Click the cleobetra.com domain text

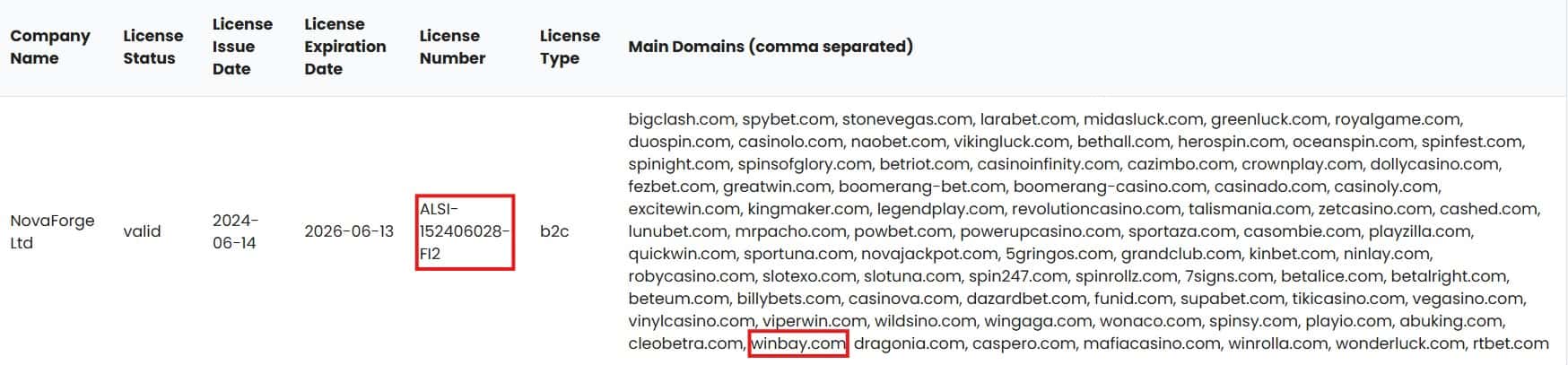pyautogui.click(x=685, y=343)
